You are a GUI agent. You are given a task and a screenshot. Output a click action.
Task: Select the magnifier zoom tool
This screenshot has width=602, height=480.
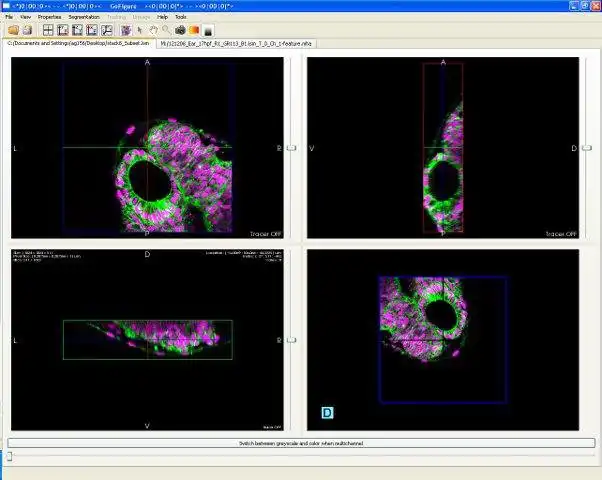coord(166,30)
